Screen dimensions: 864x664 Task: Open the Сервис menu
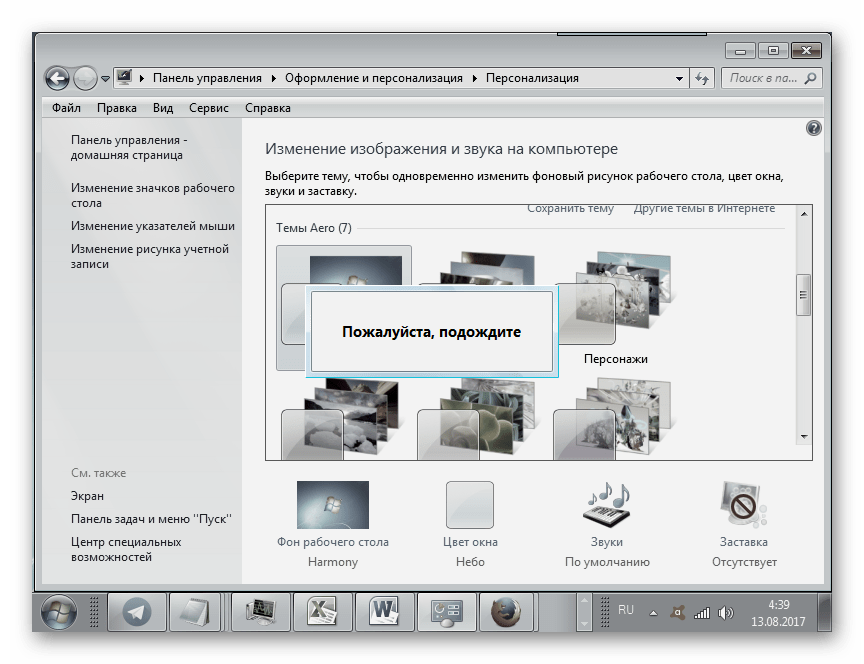click(209, 108)
